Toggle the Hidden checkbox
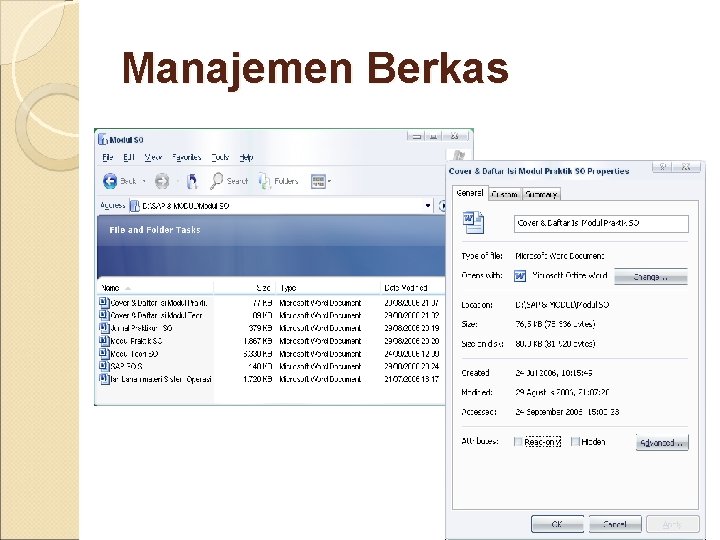The image size is (720, 540). pos(575,442)
